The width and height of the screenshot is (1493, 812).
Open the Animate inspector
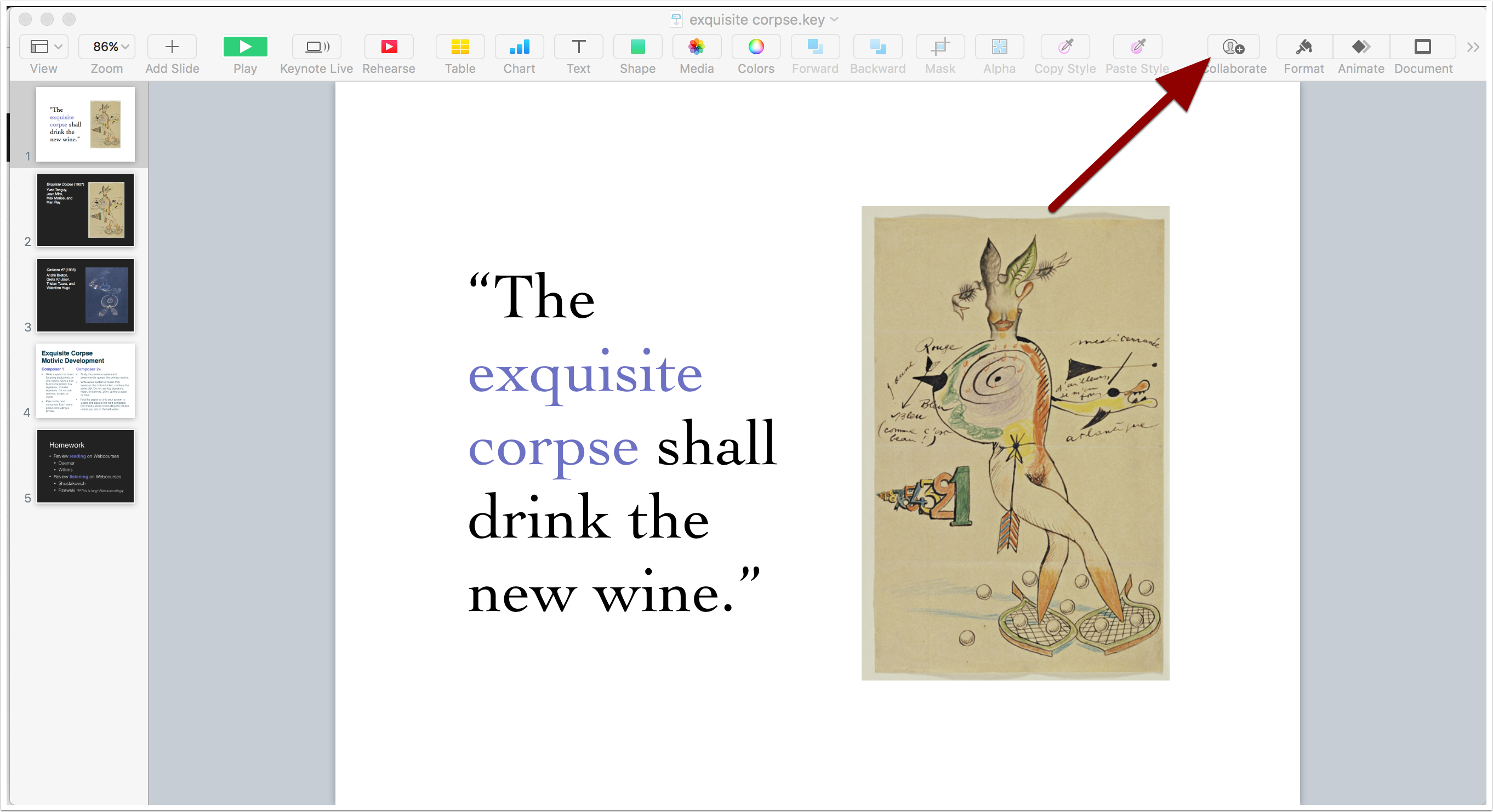(x=1361, y=47)
